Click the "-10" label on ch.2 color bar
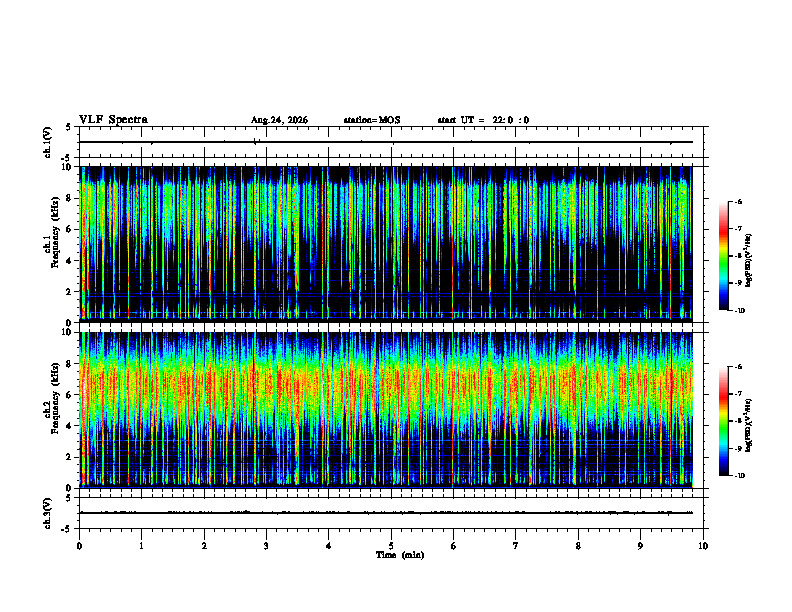Image resolution: width=792 pixels, height=612 pixels. 739,476
